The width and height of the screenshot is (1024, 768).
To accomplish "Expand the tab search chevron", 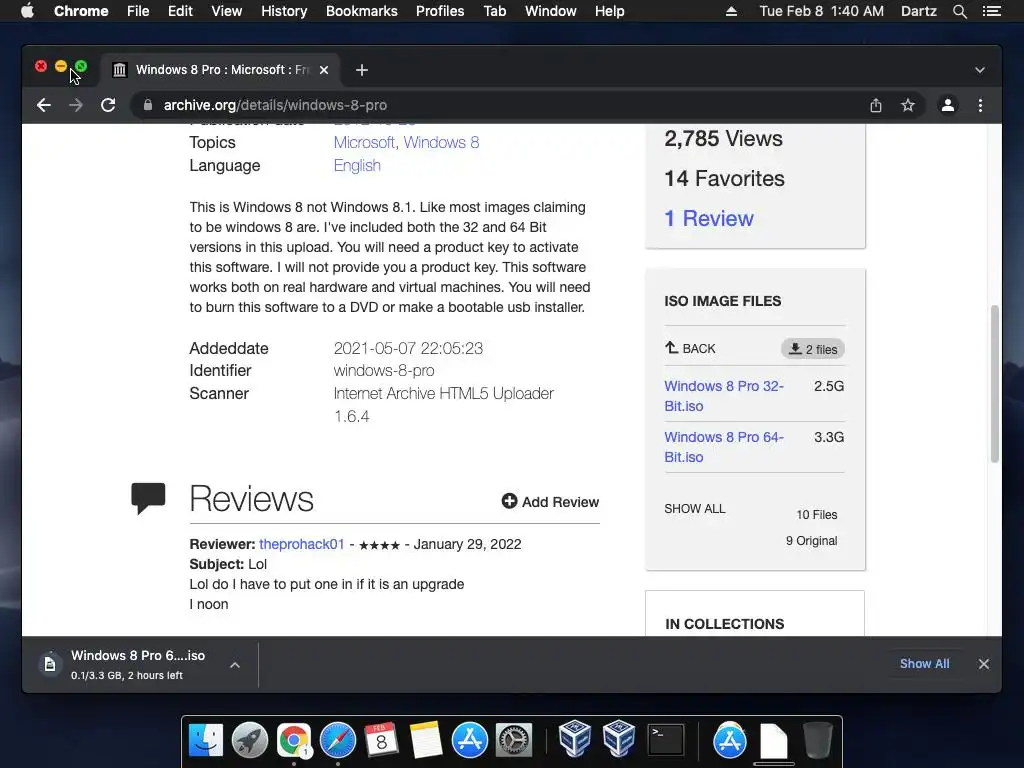I will [980, 70].
